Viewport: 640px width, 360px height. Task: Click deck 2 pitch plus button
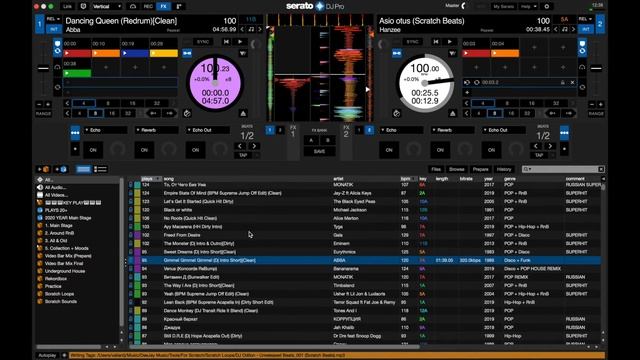(x=600, y=104)
